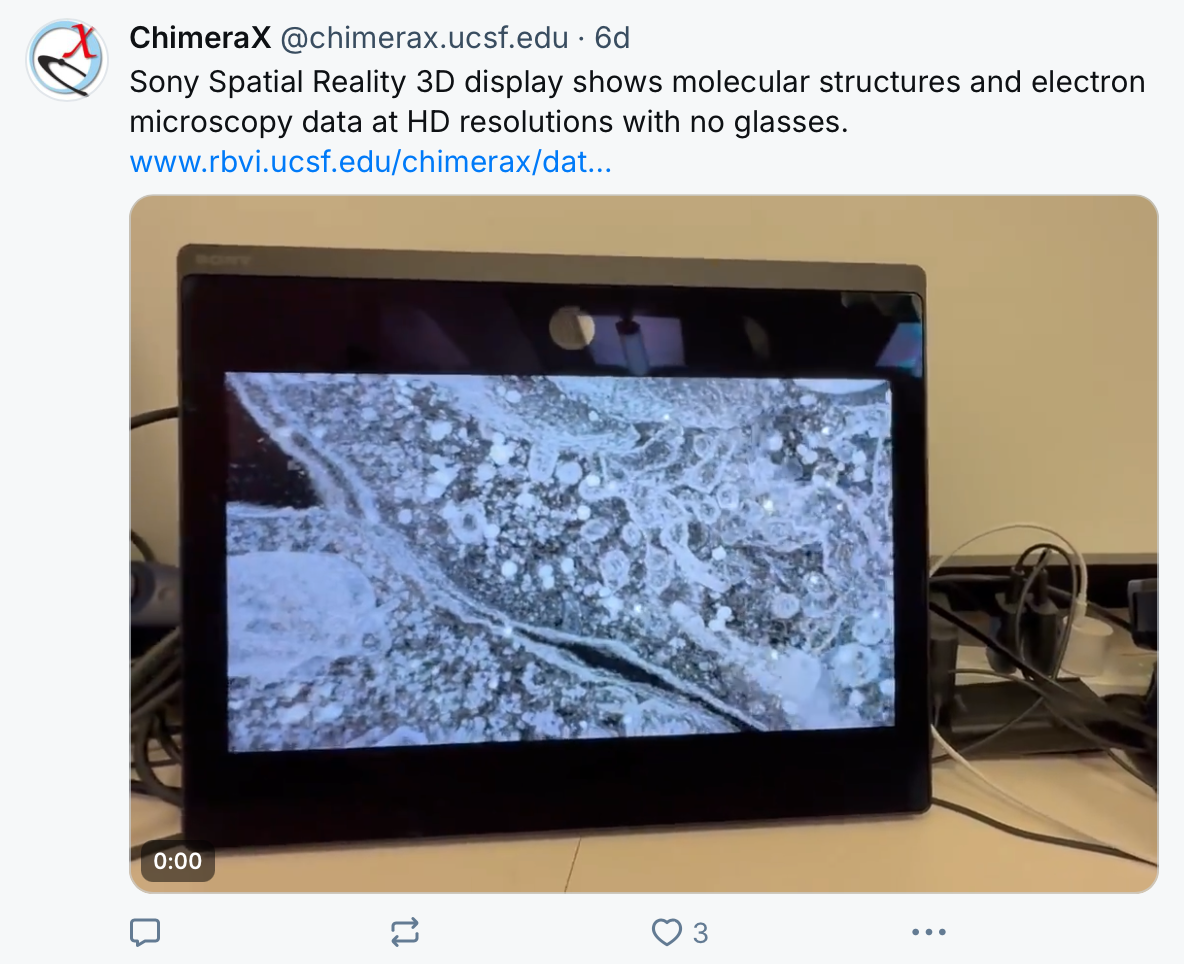Click the monitor's camera sensor in the video
The height and width of the screenshot is (964, 1184).
572,328
